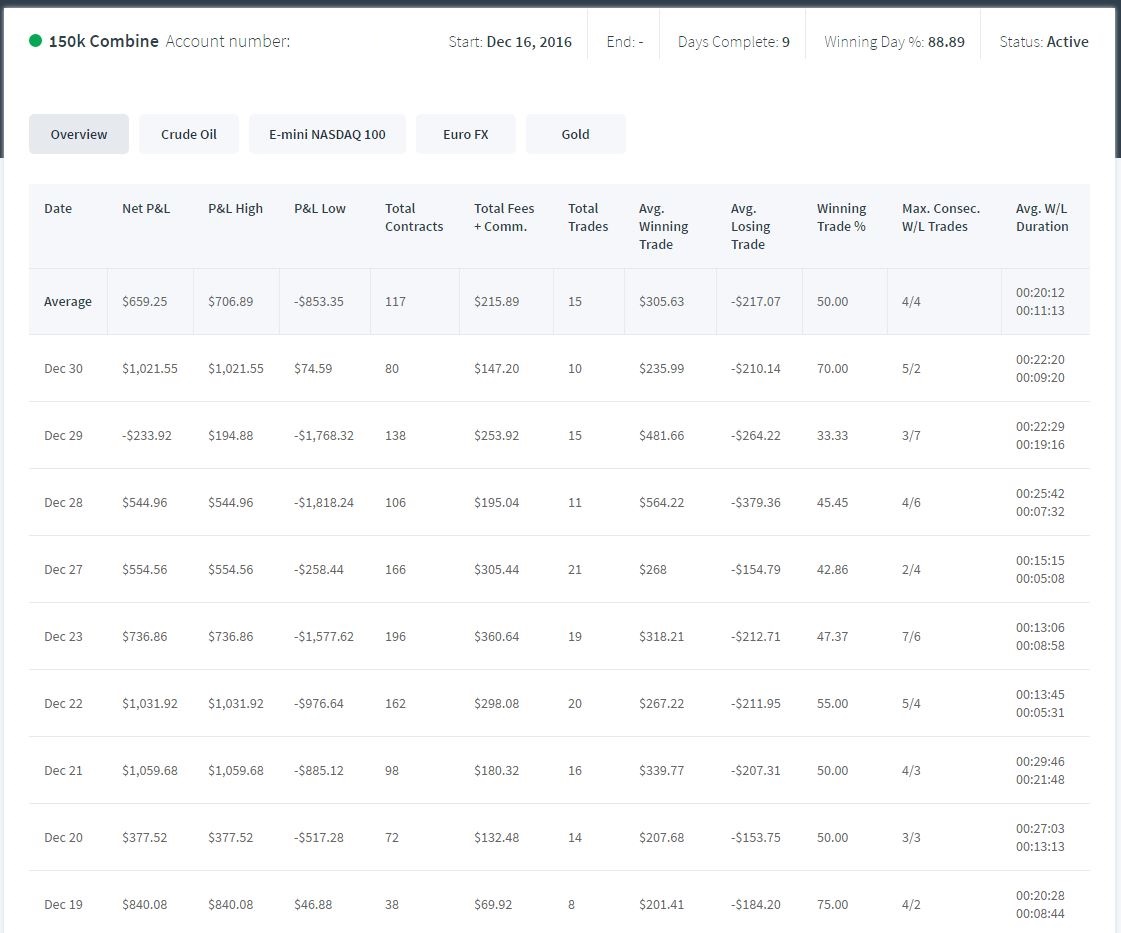The width and height of the screenshot is (1121, 933).
Task: Click Dec 22 P&L Low -$976.64
Action: click(318, 704)
